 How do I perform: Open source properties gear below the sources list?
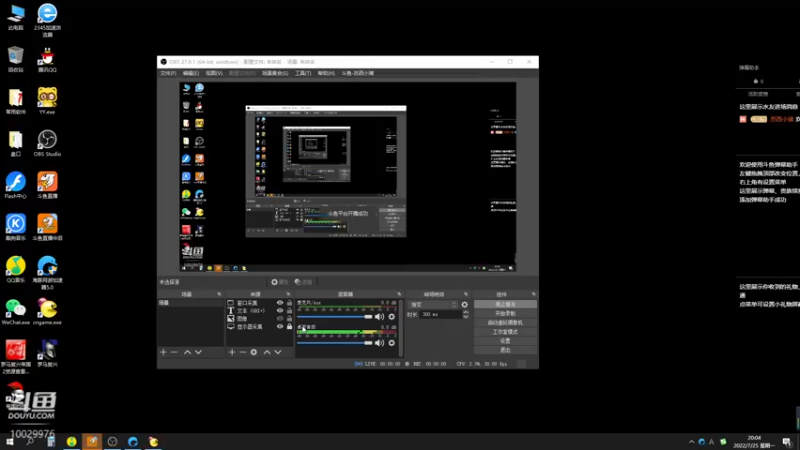[x=254, y=352]
